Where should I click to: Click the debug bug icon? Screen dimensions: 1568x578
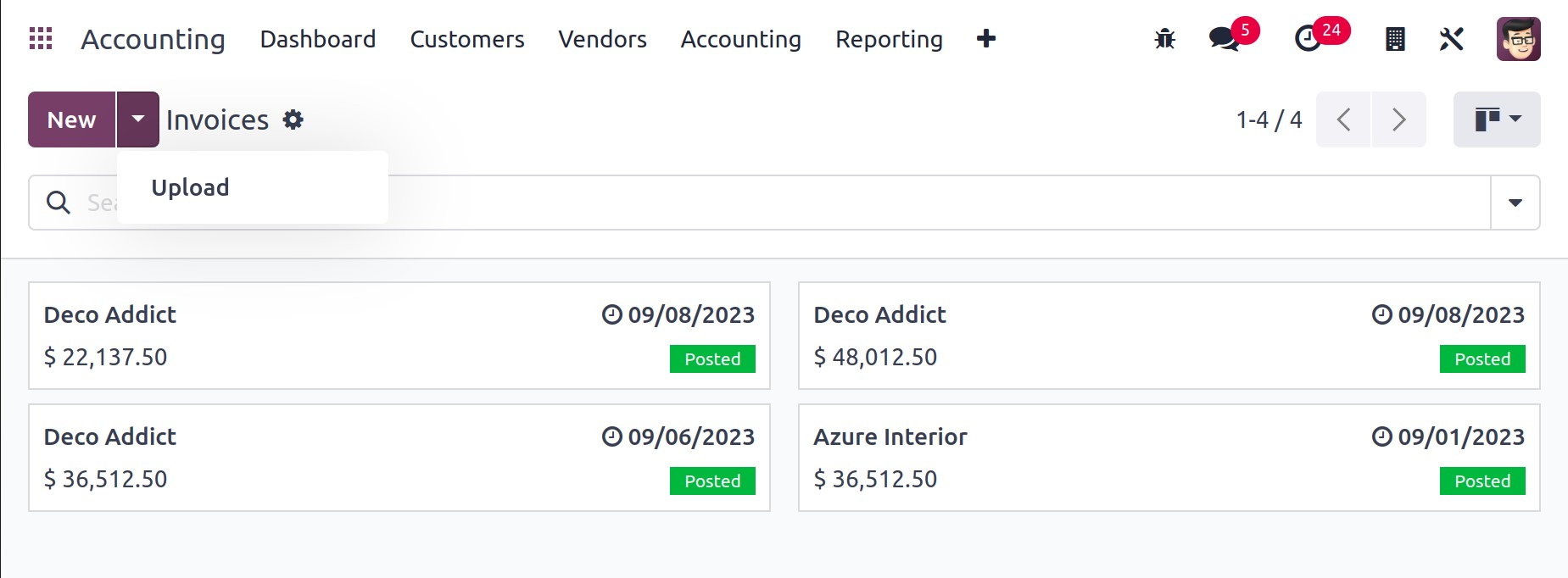pos(1164,39)
